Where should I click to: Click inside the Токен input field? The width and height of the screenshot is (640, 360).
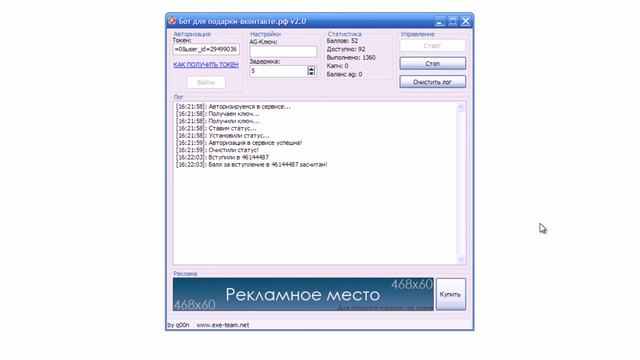(x=206, y=49)
